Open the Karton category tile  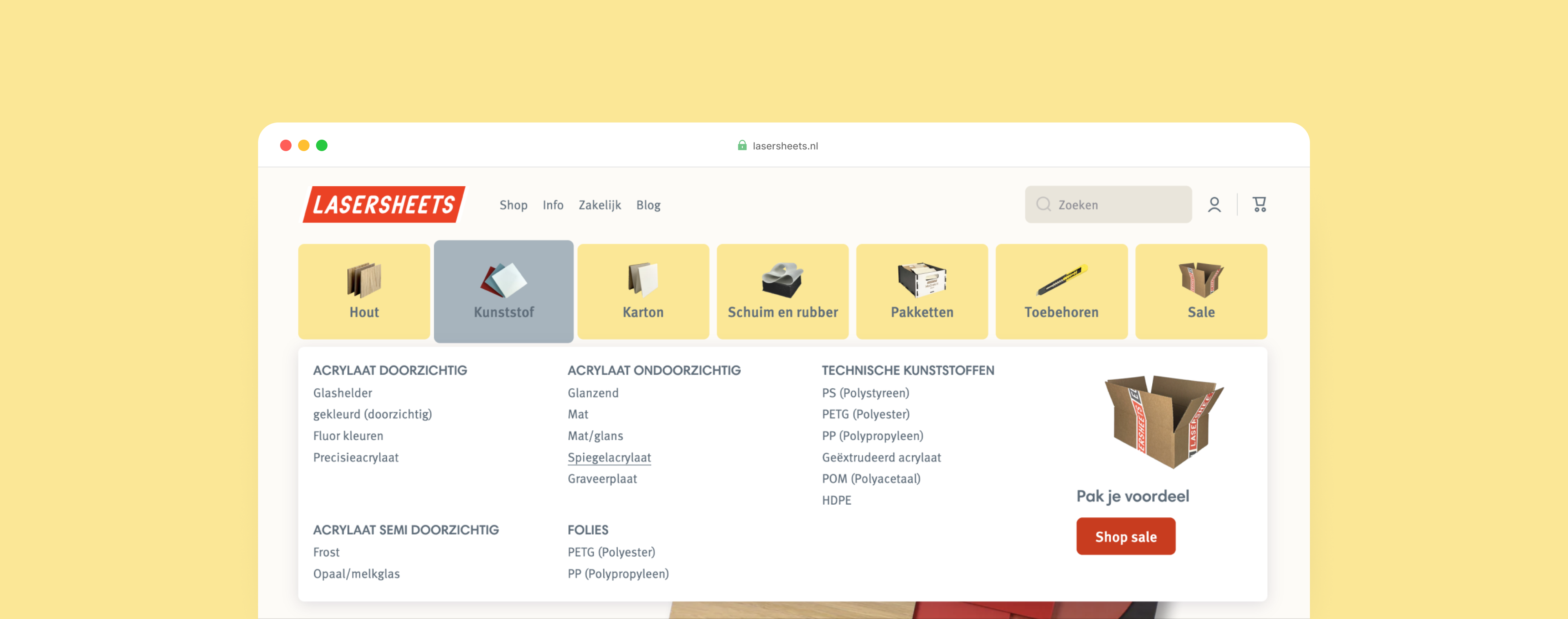(643, 291)
